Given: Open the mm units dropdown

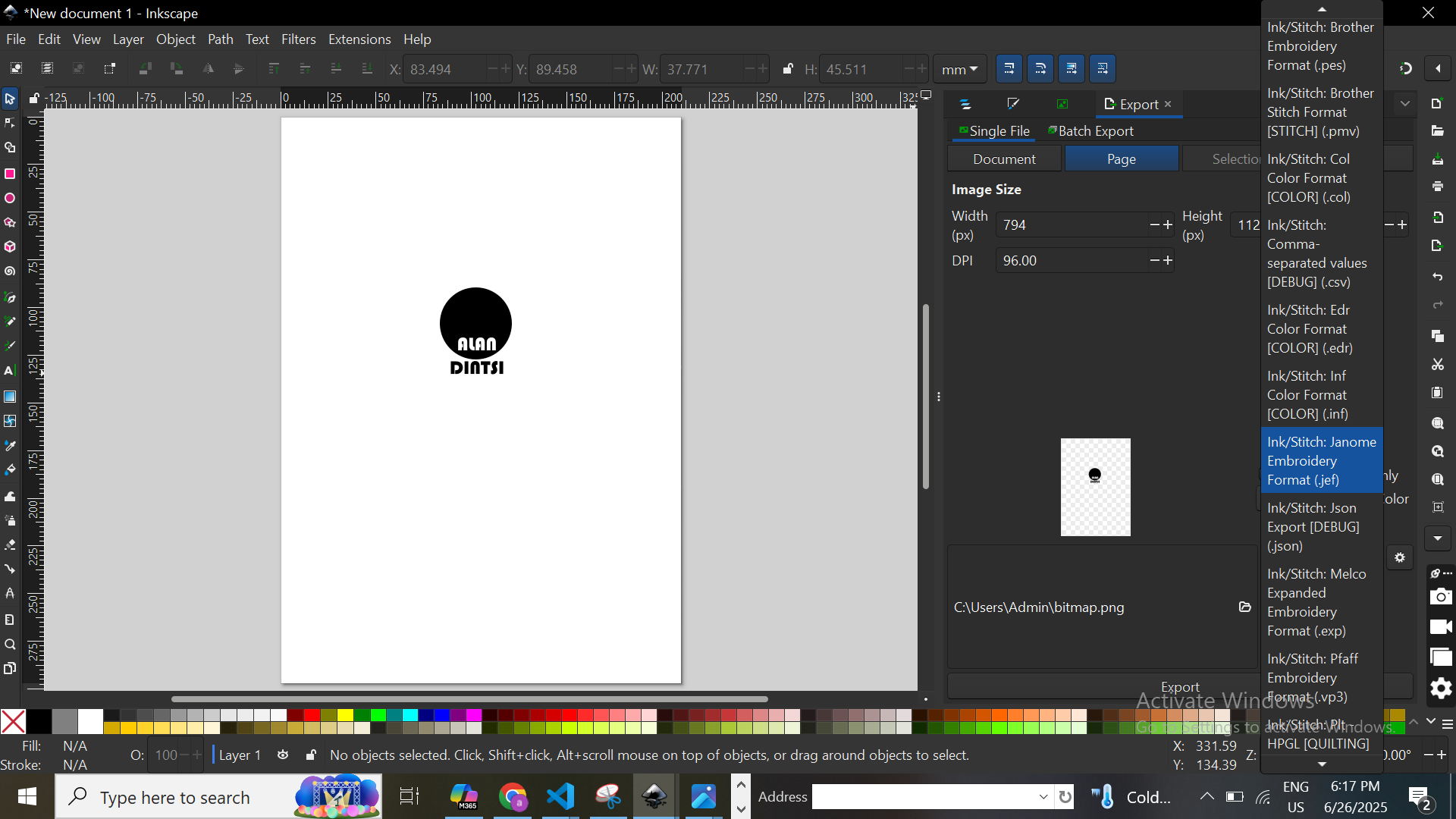Looking at the screenshot, I should coord(959,69).
